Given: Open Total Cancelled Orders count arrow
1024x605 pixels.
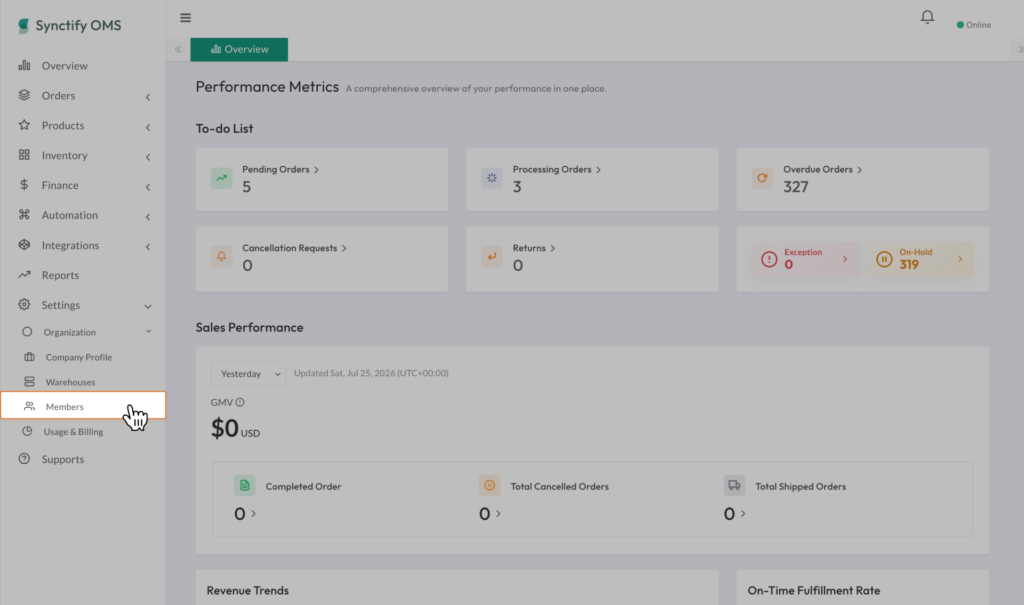Looking at the screenshot, I should click(498, 514).
